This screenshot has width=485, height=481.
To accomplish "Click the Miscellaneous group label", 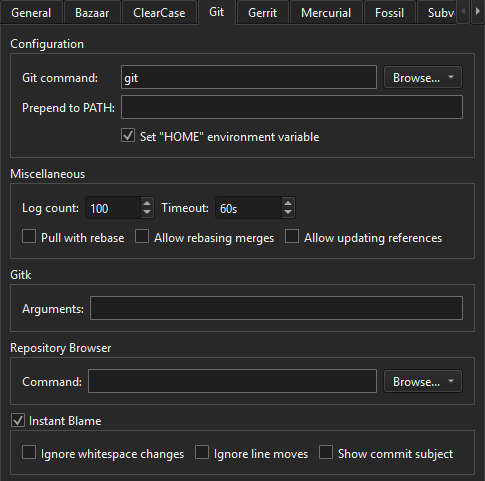I will [48, 174].
